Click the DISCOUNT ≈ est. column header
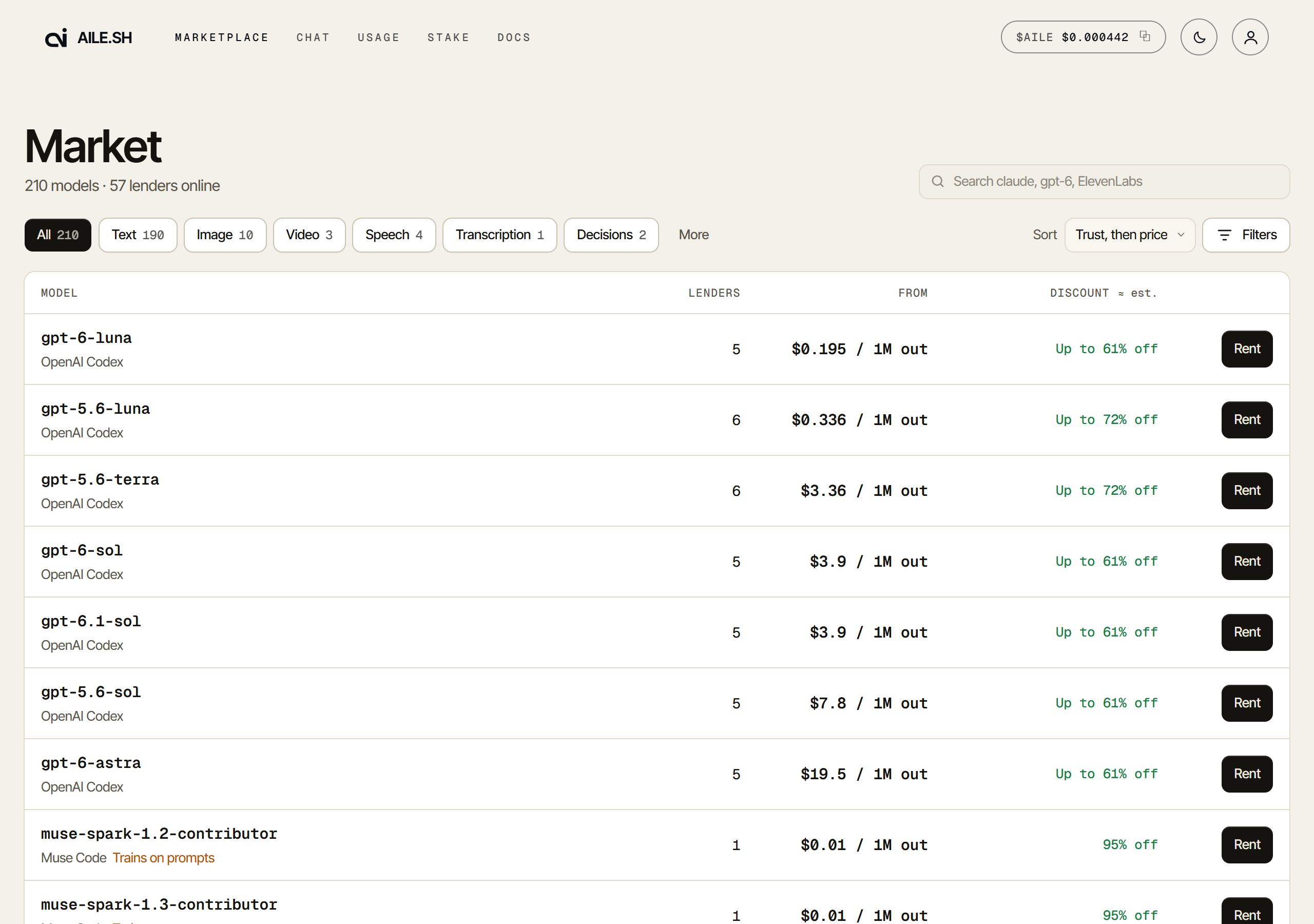This screenshot has height=924, width=1314. tap(1104, 293)
